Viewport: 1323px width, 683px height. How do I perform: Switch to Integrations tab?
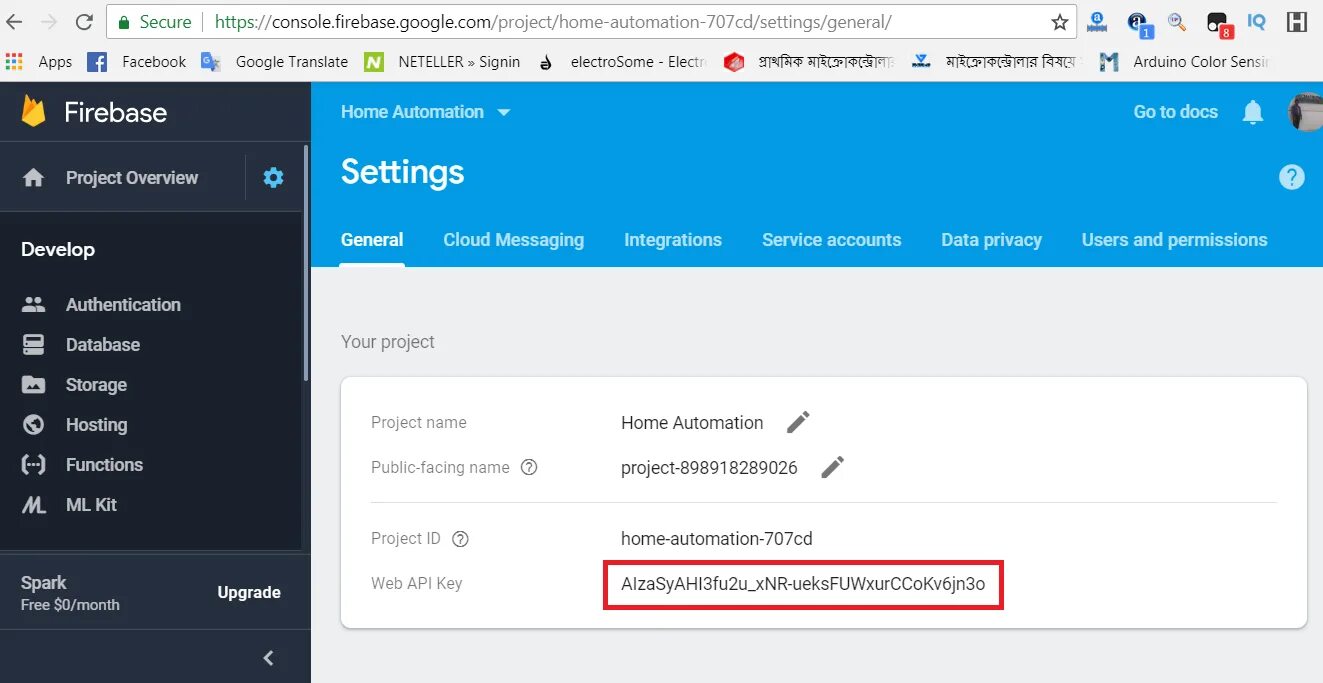(x=673, y=240)
